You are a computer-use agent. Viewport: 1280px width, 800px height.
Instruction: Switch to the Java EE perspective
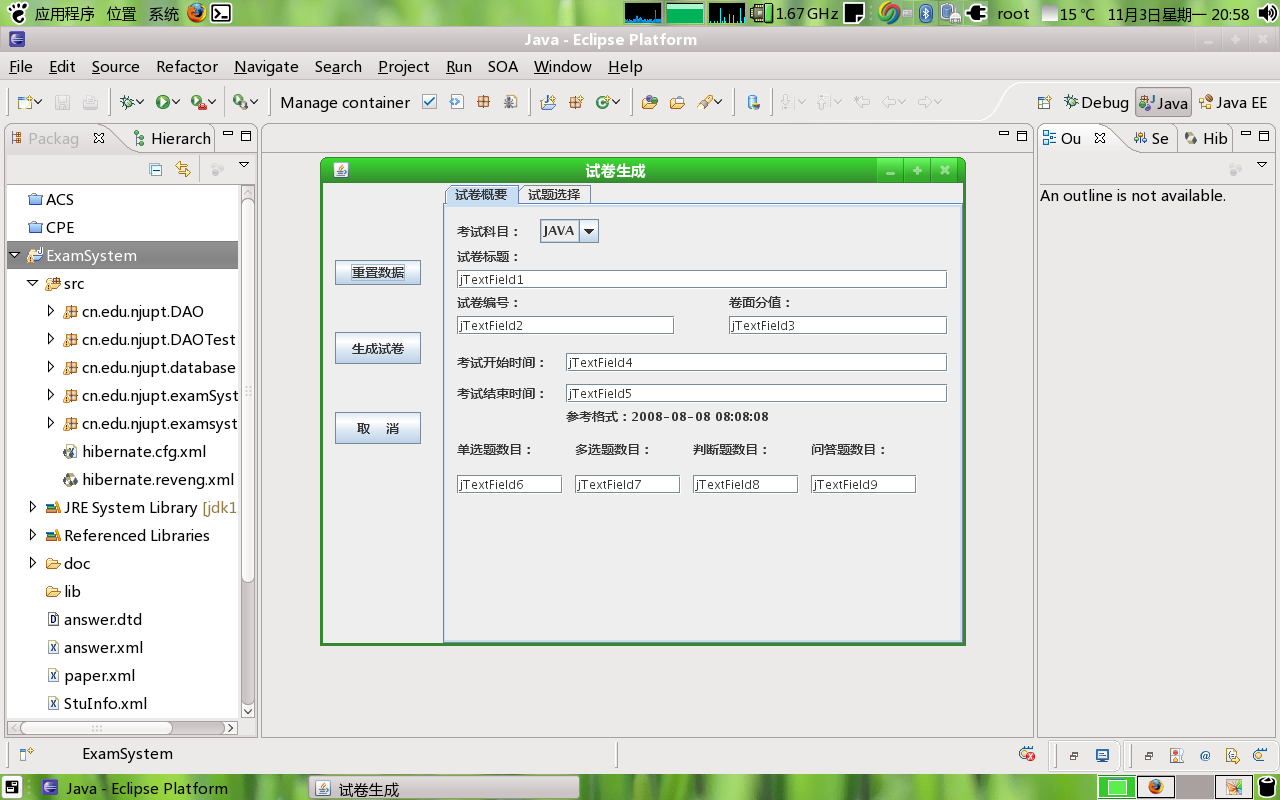pos(1233,102)
